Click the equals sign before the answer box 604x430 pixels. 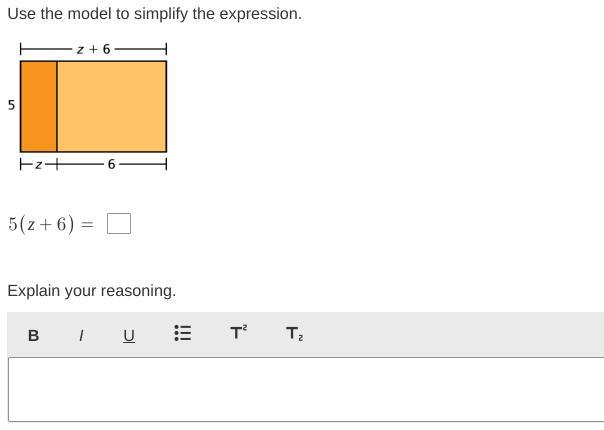tap(87, 224)
